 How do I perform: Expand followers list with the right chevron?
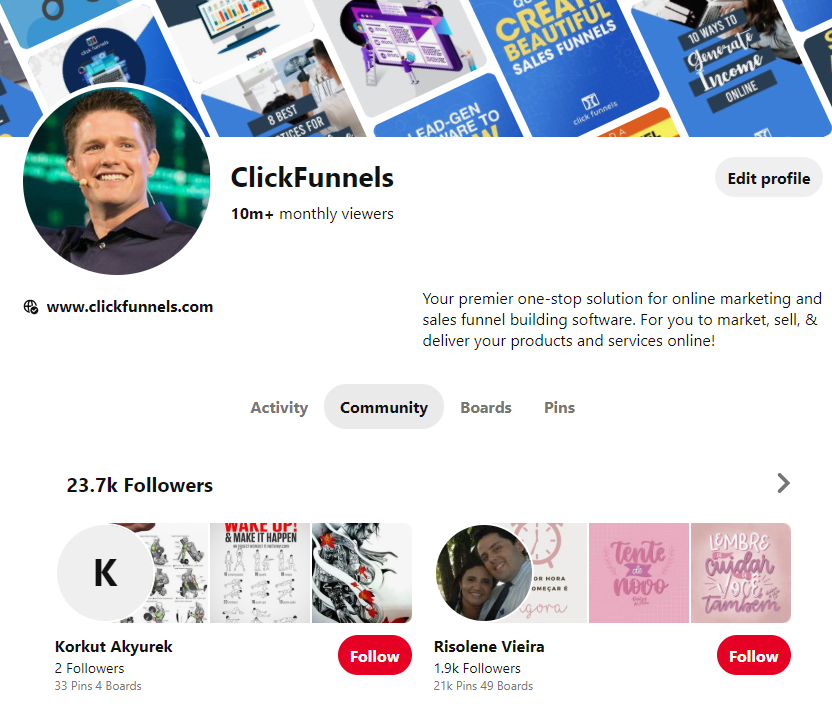point(783,483)
